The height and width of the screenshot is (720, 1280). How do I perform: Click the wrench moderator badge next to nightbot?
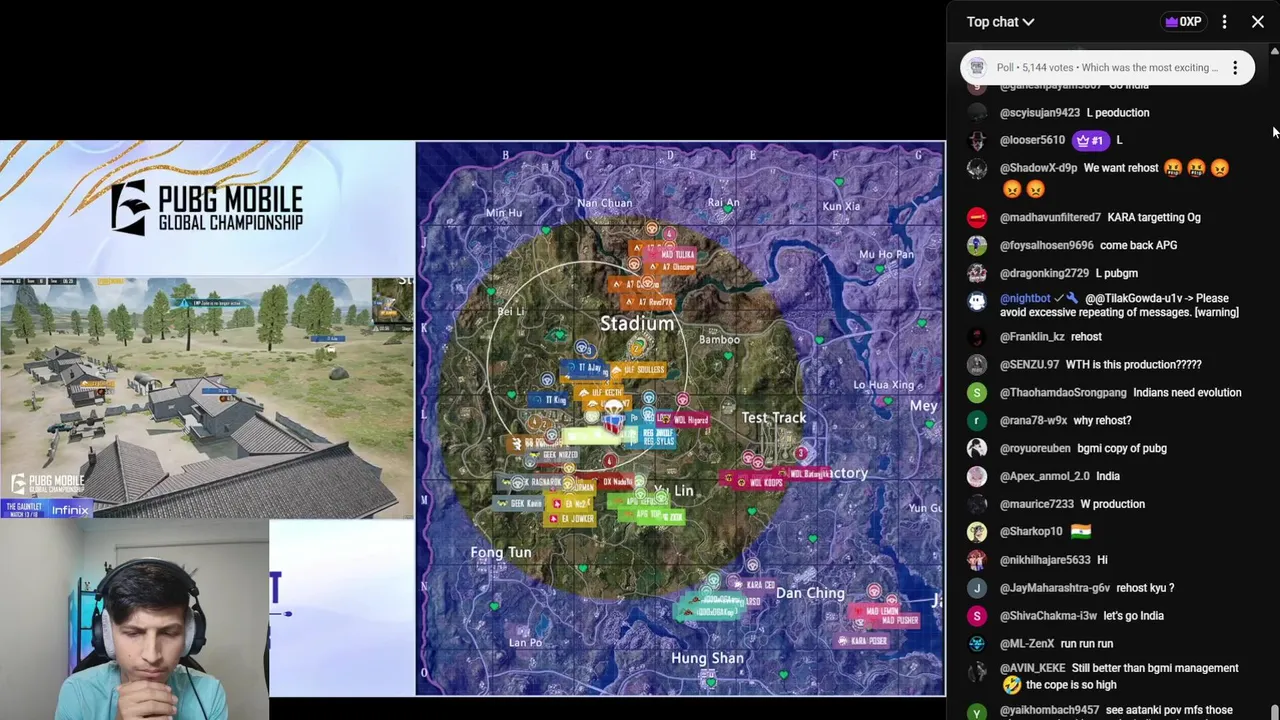tap(1072, 298)
